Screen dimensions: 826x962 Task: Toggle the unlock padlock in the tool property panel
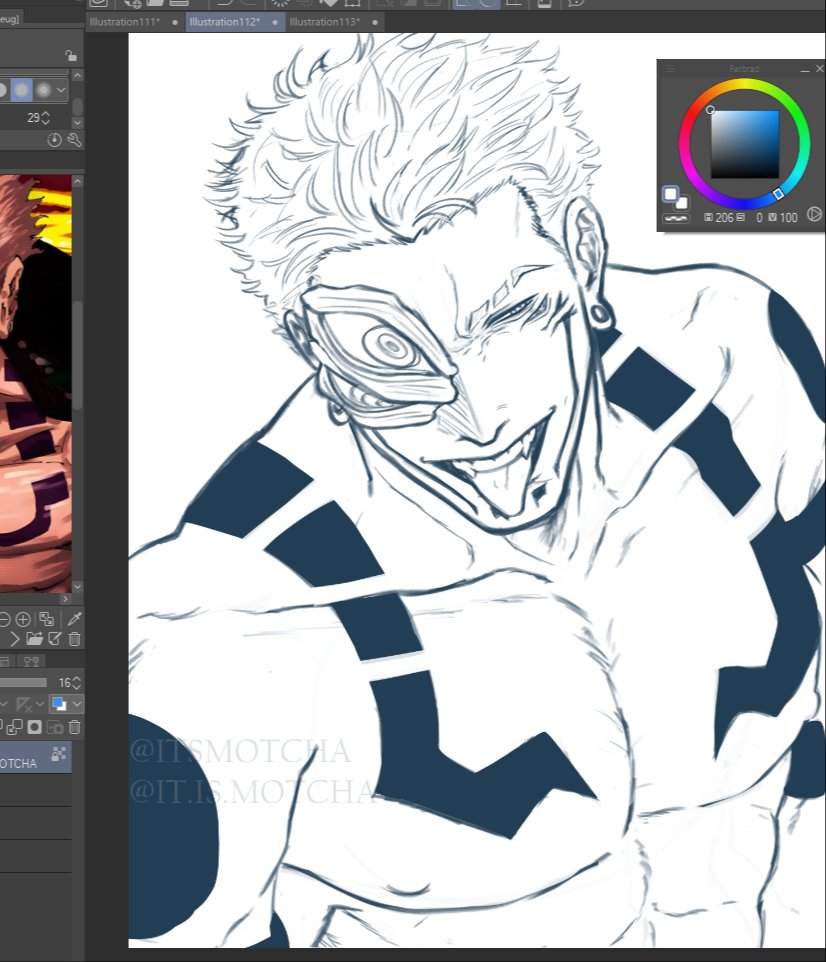[71, 56]
